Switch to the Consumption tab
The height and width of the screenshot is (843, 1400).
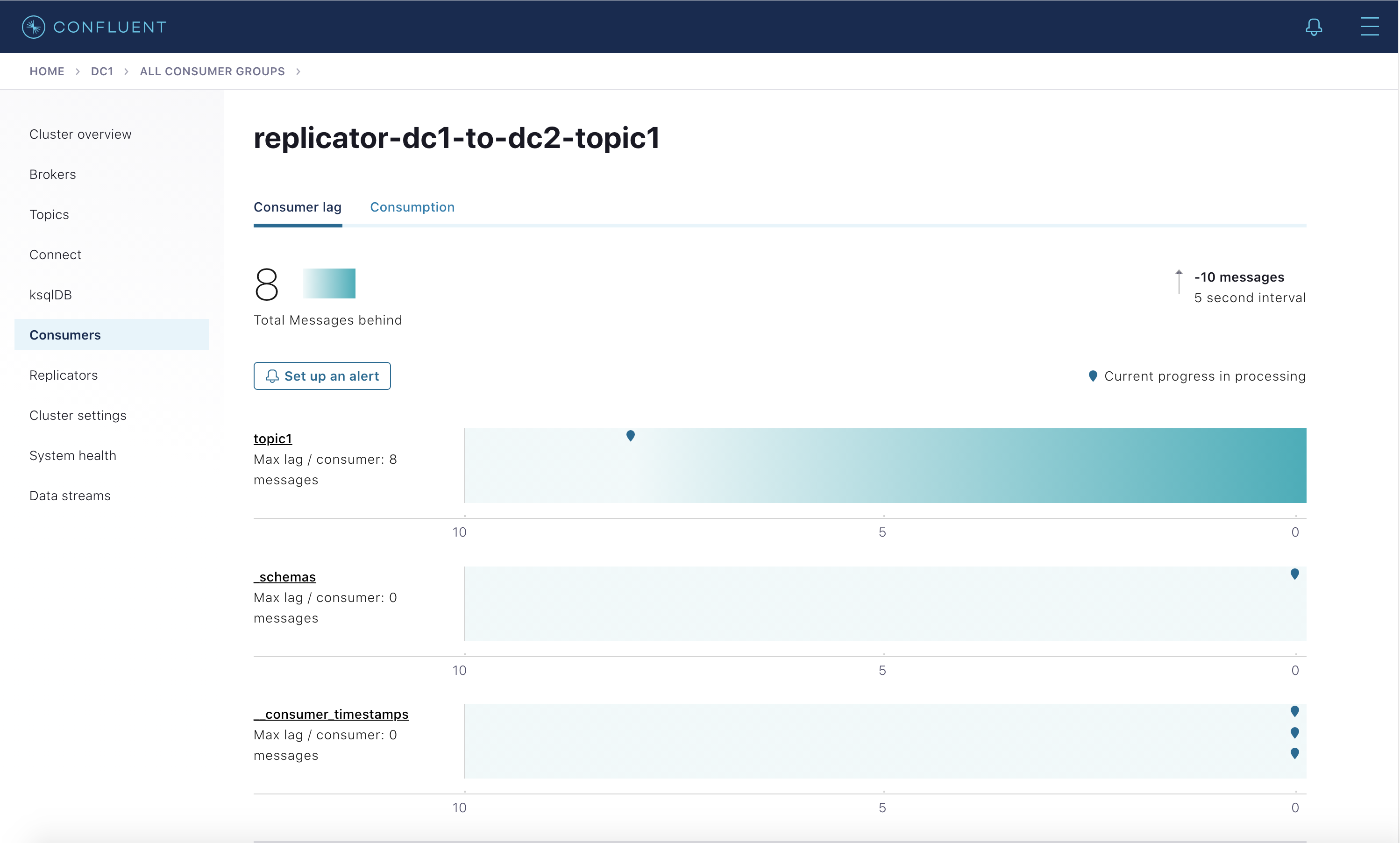coord(412,207)
